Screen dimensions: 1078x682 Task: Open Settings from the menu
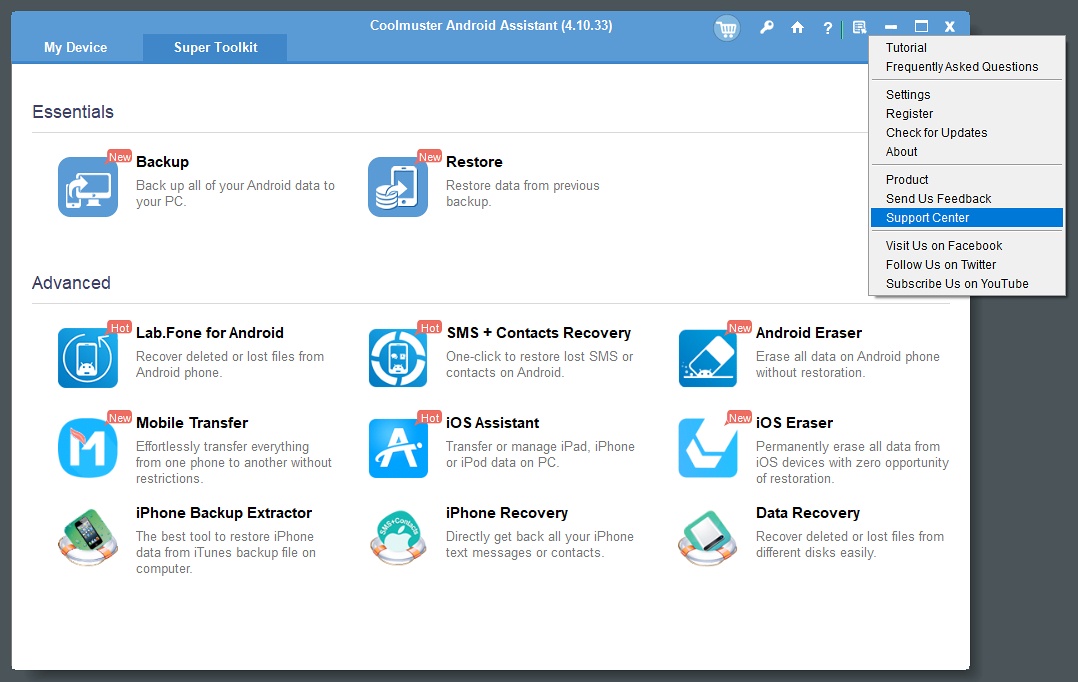967,95
